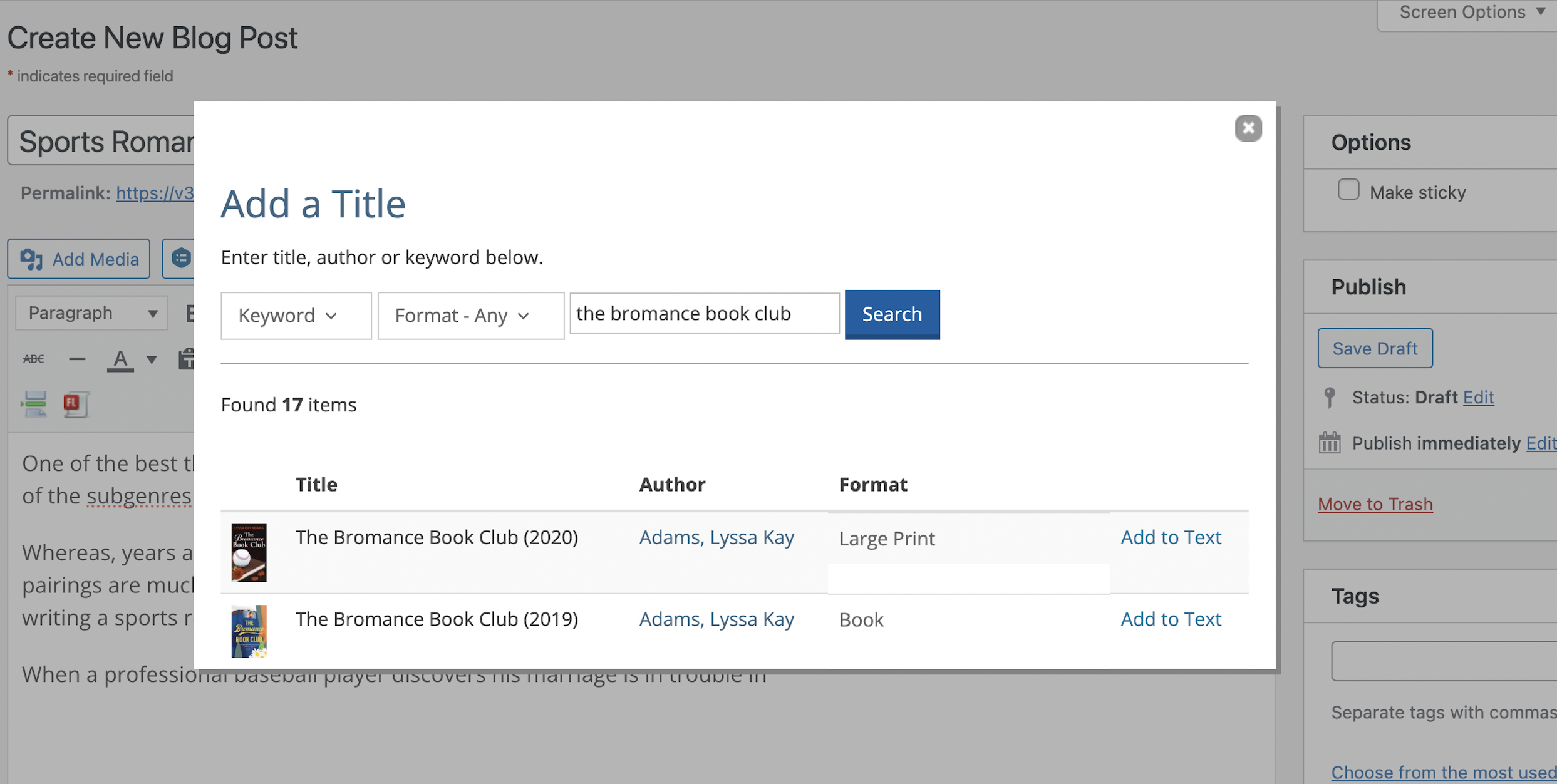
Task: Open the Format - Any filter dropdown
Action: (470, 315)
